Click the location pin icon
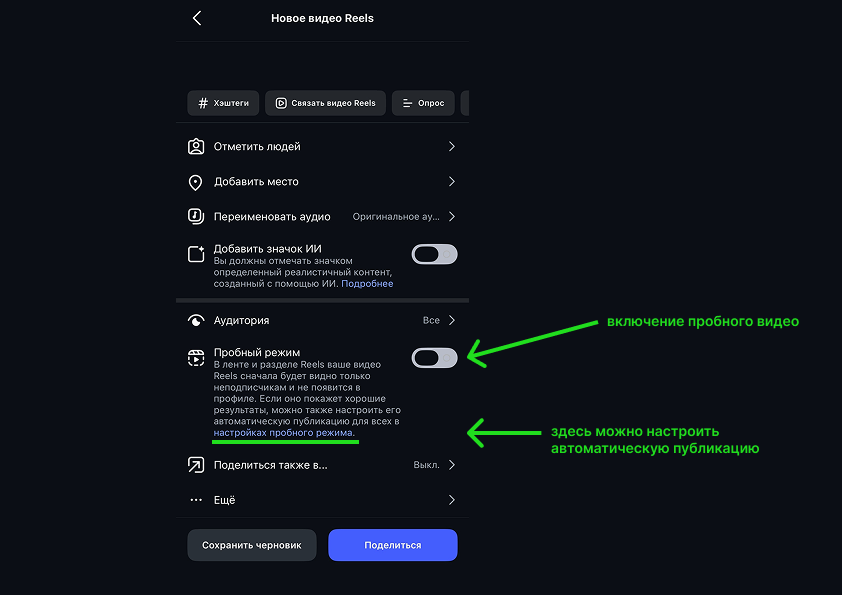The height and width of the screenshot is (595, 842). click(x=195, y=183)
